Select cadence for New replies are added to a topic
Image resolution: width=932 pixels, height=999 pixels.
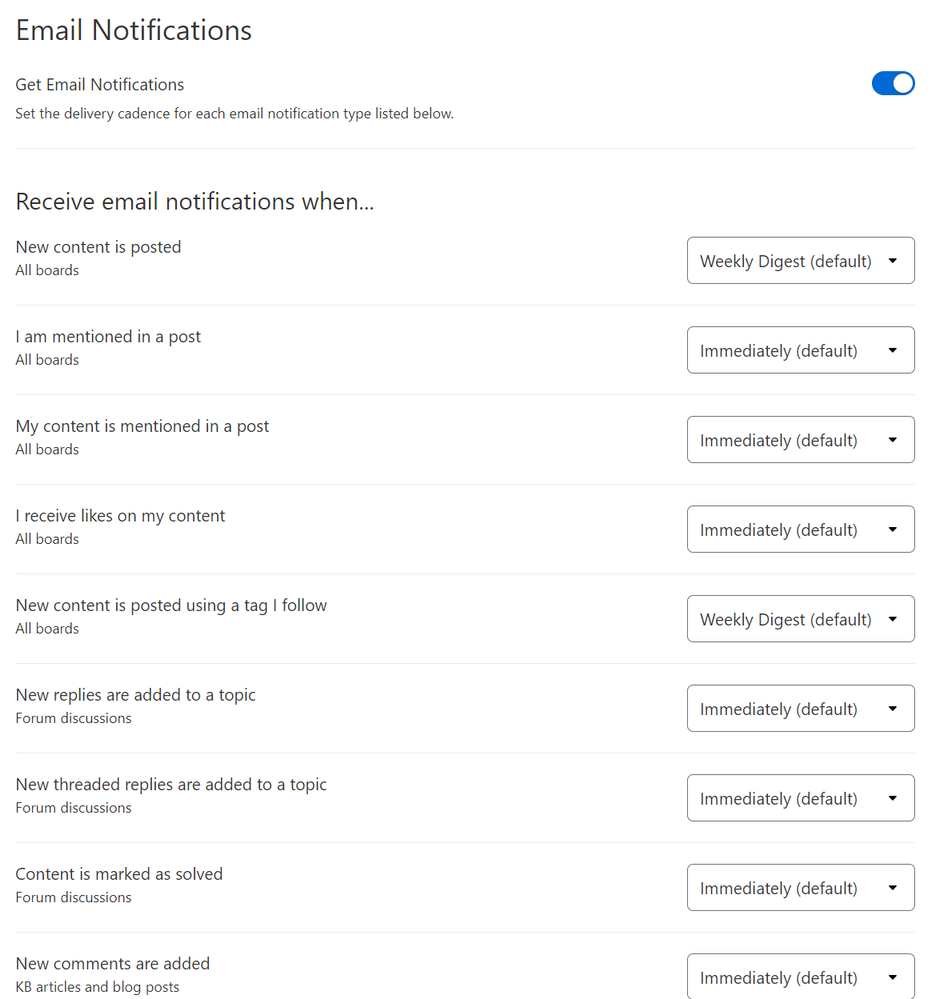(800, 708)
